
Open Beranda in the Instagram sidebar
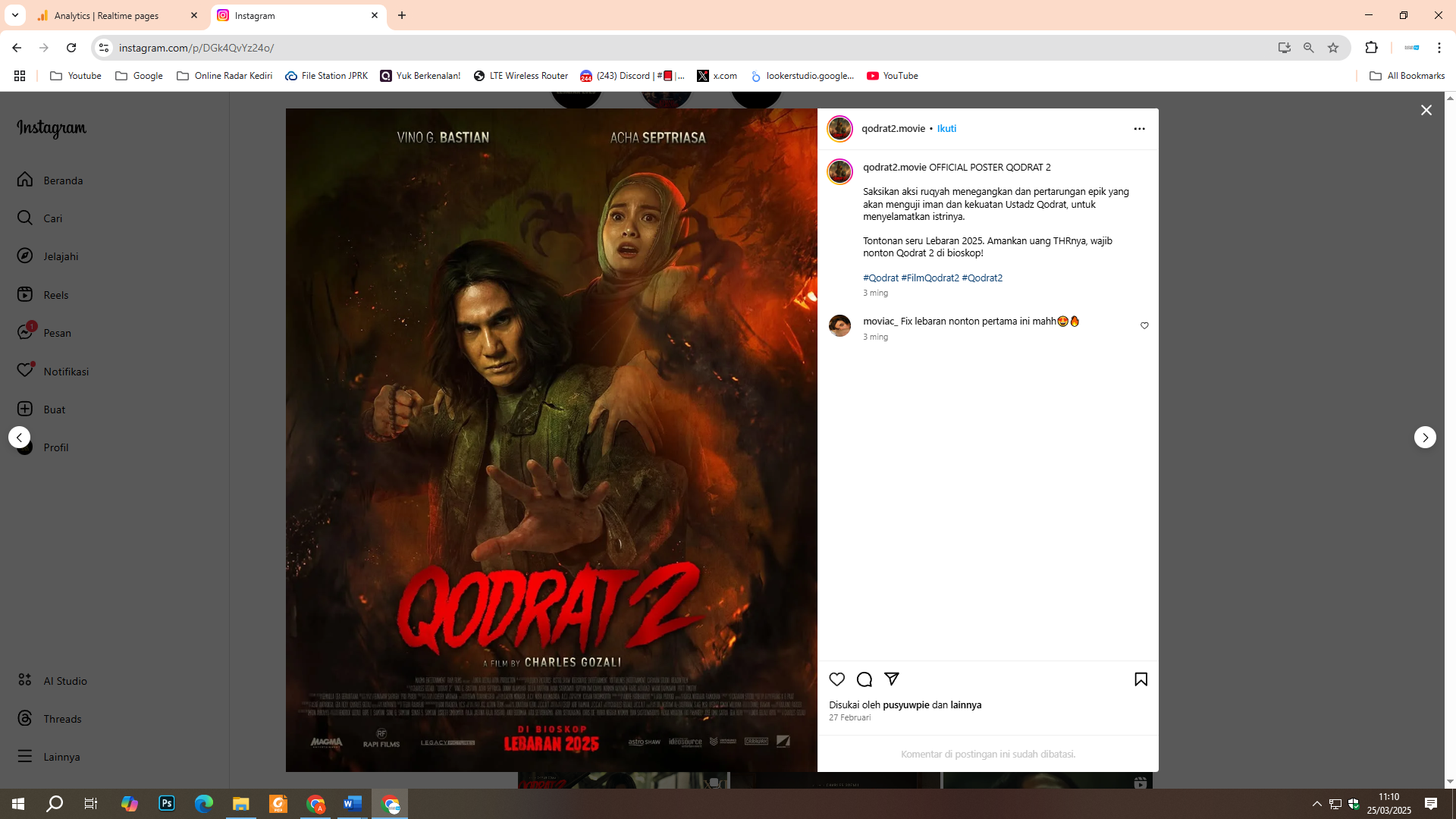click(x=50, y=180)
